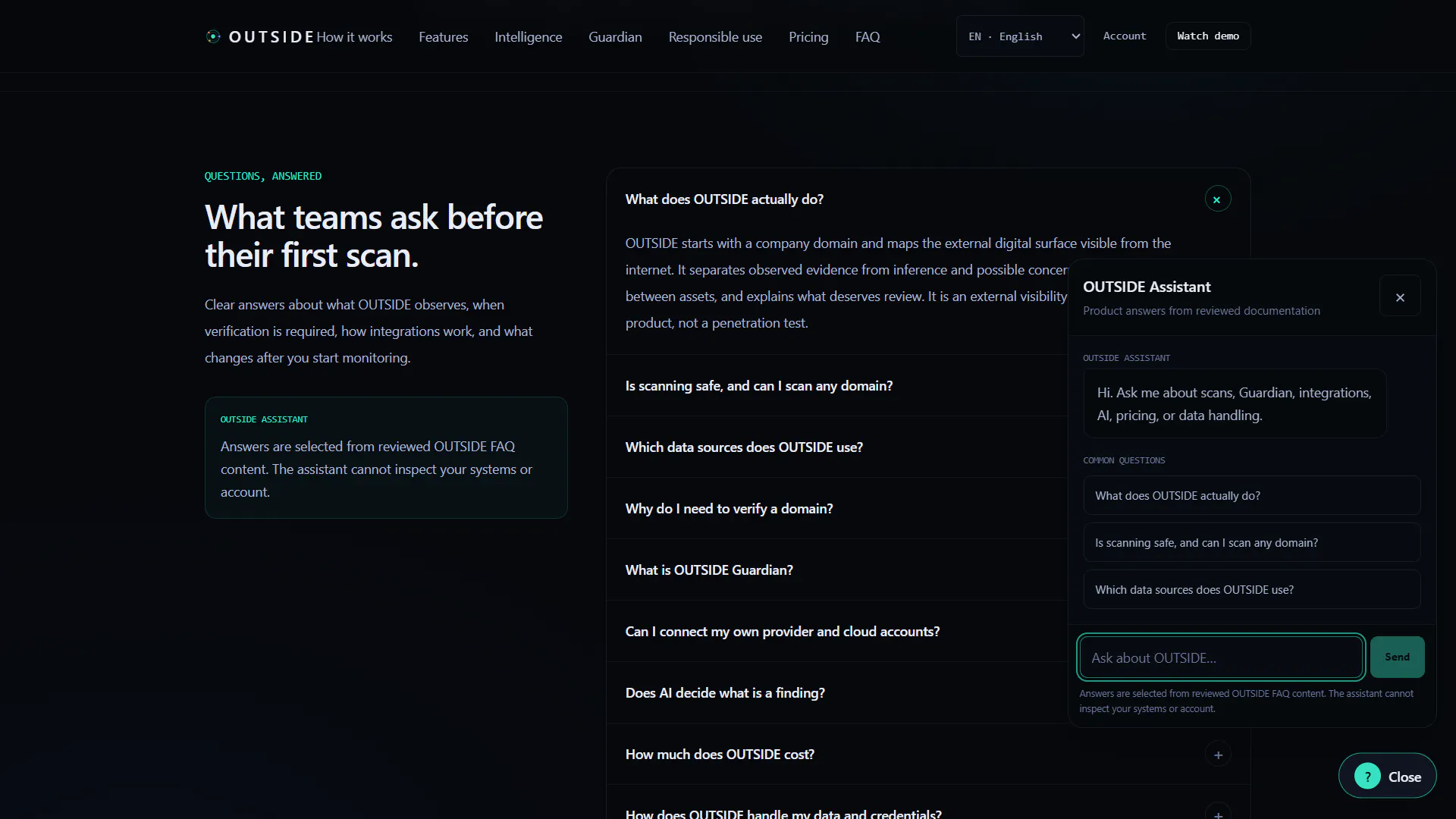Open Pricing nav item
1456x819 pixels.
pos(808,36)
